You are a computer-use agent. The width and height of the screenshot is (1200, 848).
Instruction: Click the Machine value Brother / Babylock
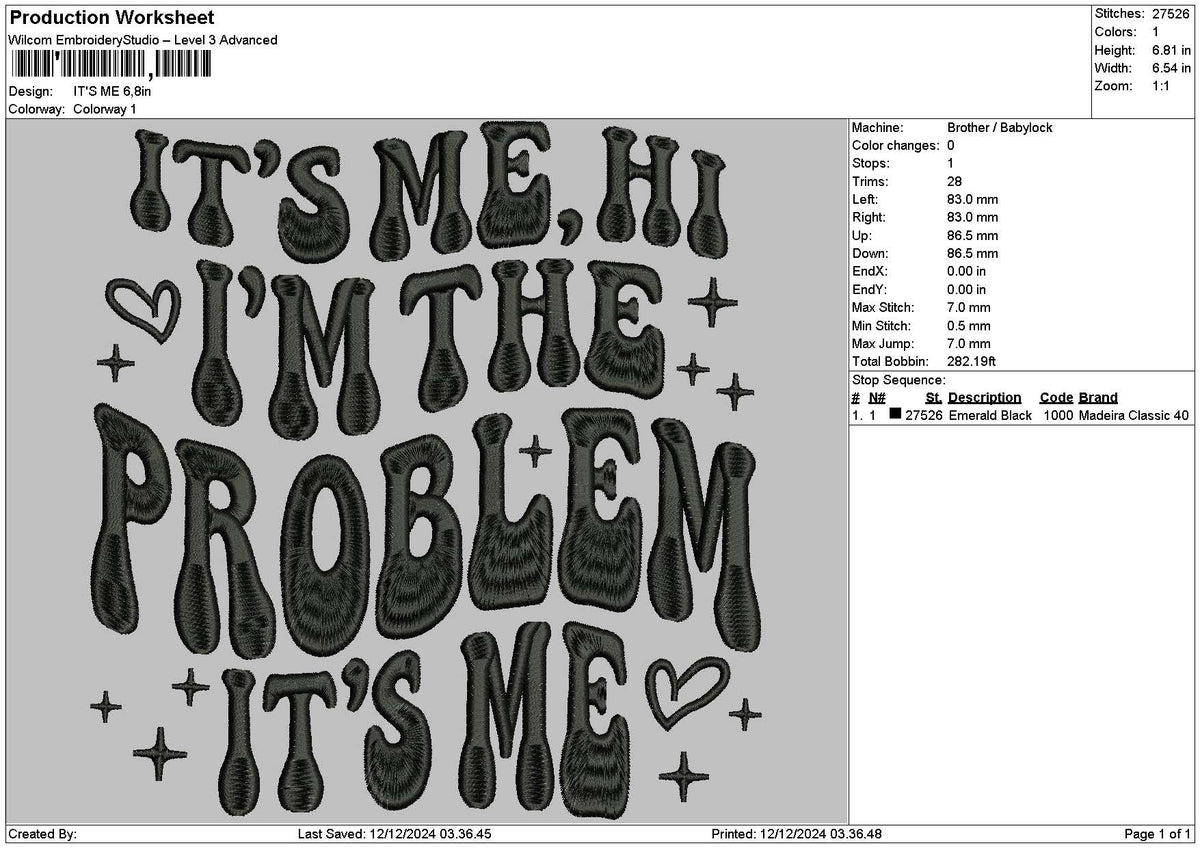click(1000, 128)
